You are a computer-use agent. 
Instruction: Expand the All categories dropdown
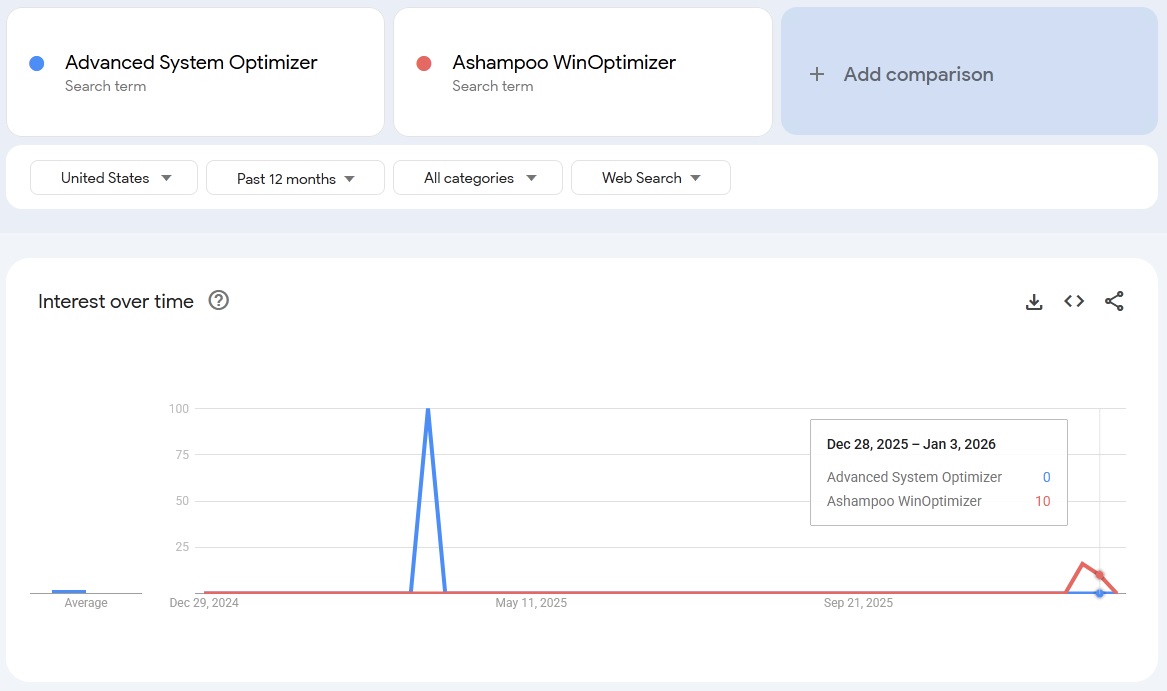[x=477, y=177]
